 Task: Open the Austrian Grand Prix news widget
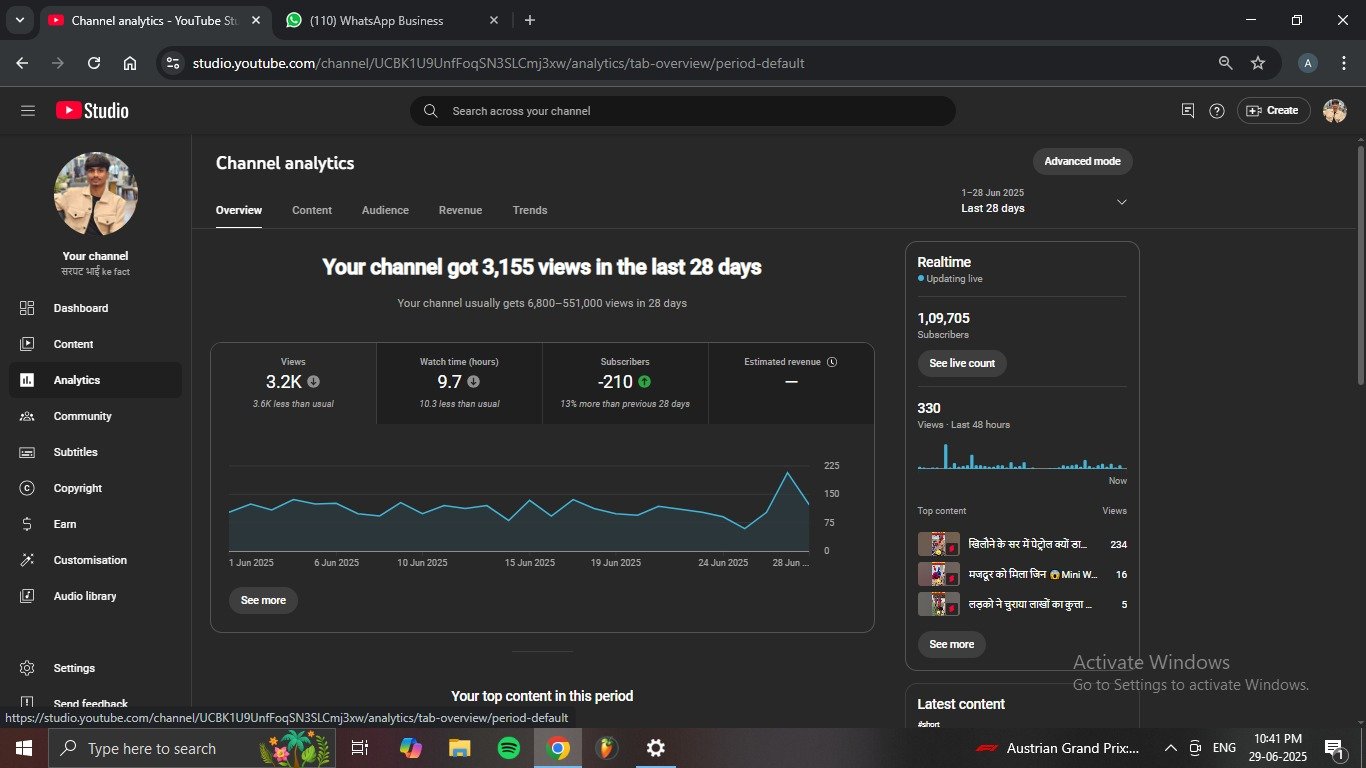pyautogui.click(x=1057, y=748)
